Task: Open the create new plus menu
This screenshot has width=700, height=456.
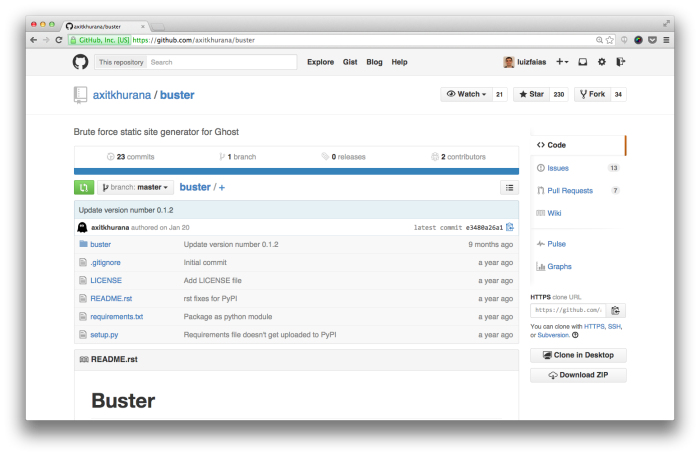Action: point(562,62)
